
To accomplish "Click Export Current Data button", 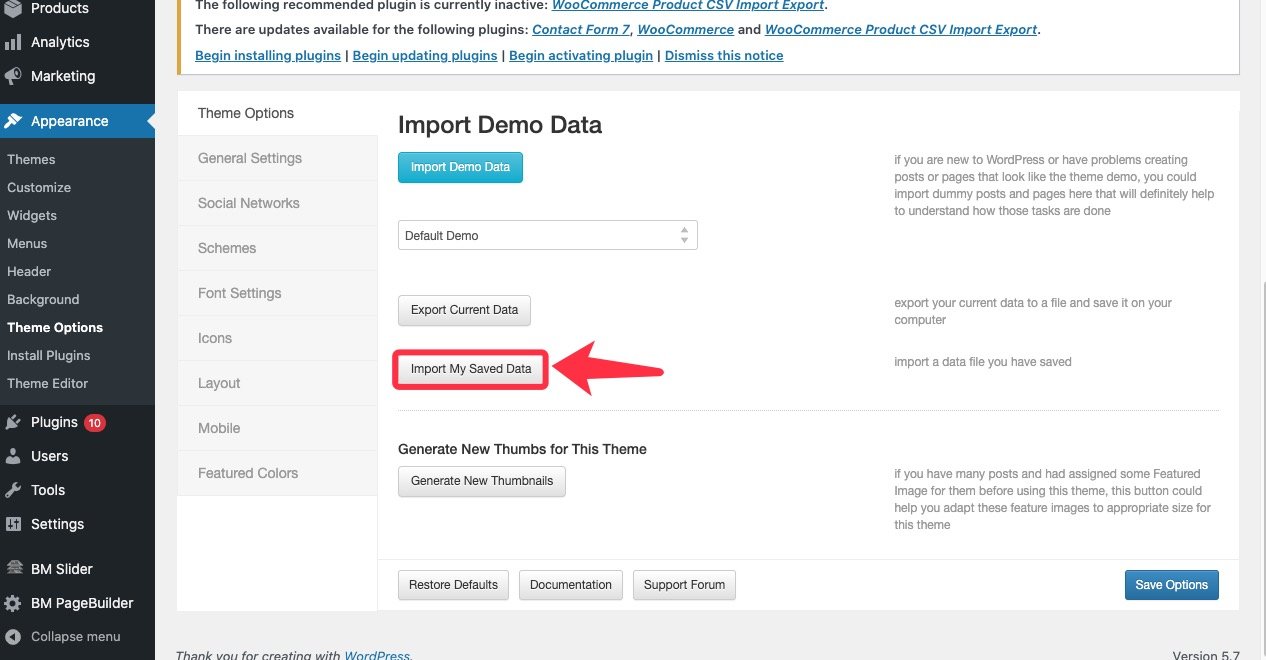I will click(x=464, y=310).
